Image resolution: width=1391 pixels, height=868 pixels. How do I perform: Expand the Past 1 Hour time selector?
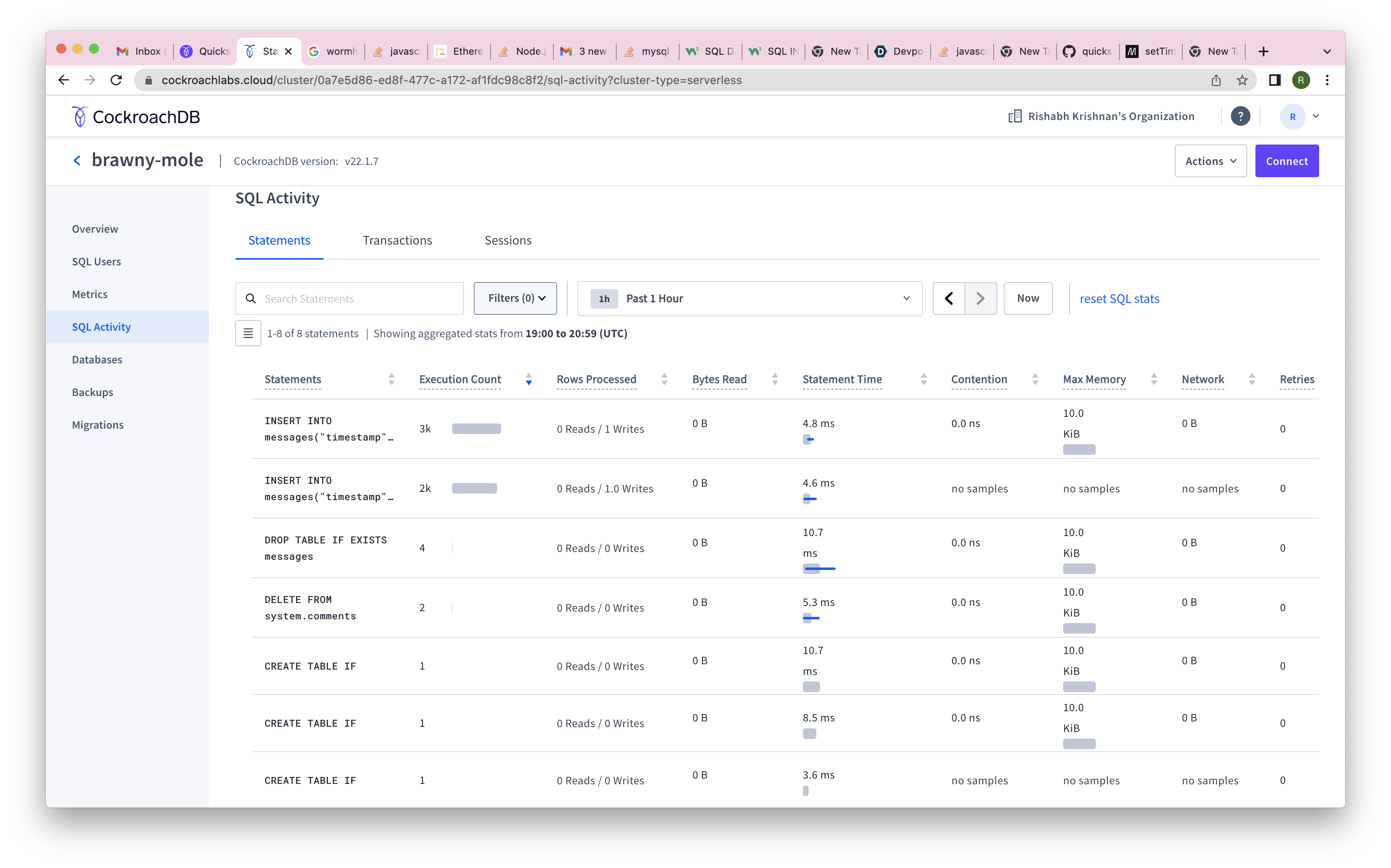pyautogui.click(x=749, y=298)
